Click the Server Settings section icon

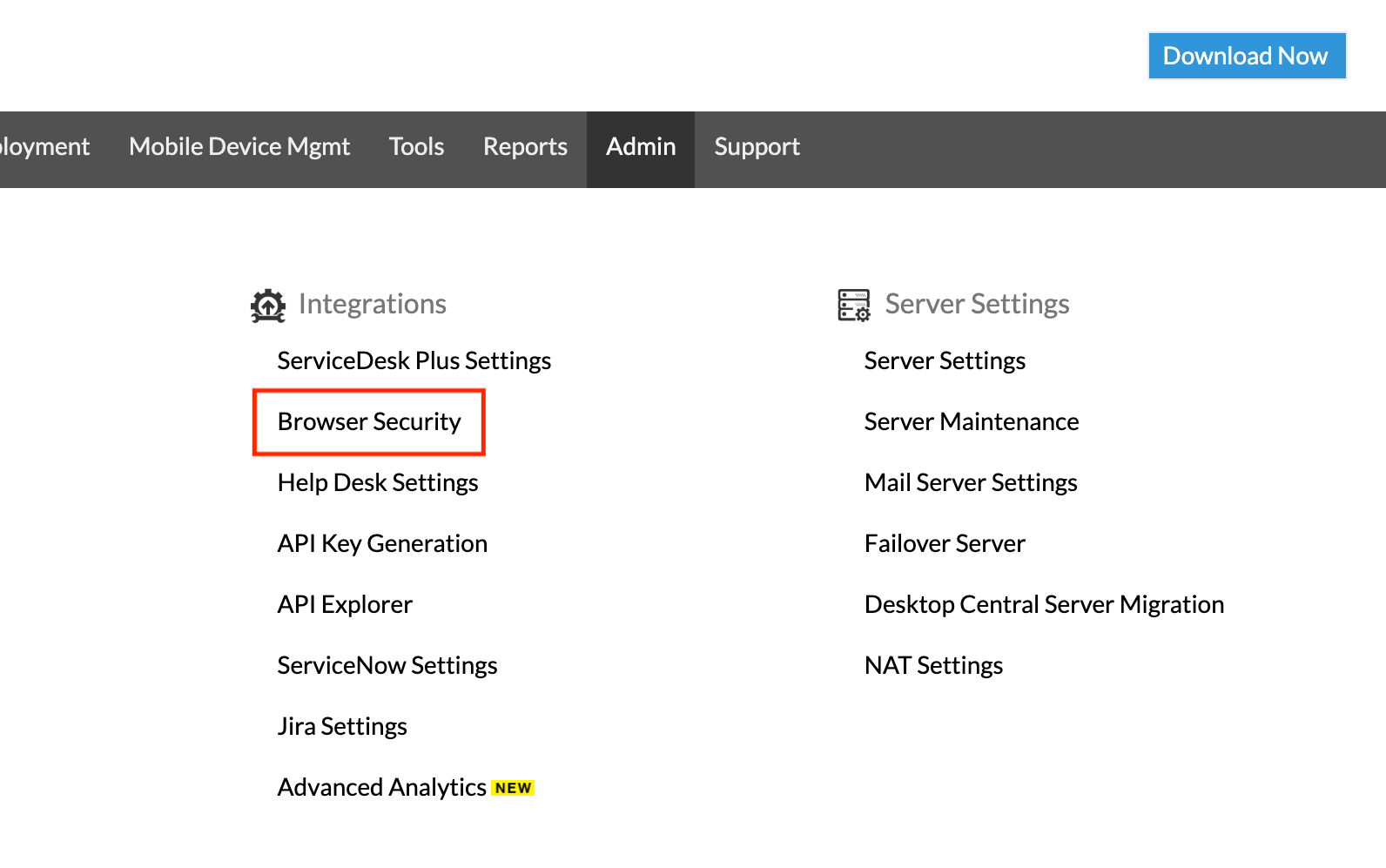coord(853,305)
